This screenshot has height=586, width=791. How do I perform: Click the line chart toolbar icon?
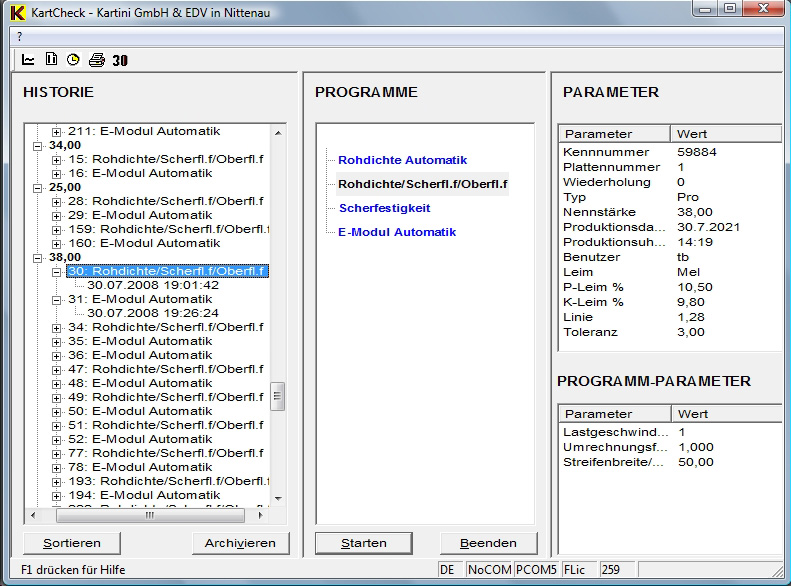pos(28,60)
